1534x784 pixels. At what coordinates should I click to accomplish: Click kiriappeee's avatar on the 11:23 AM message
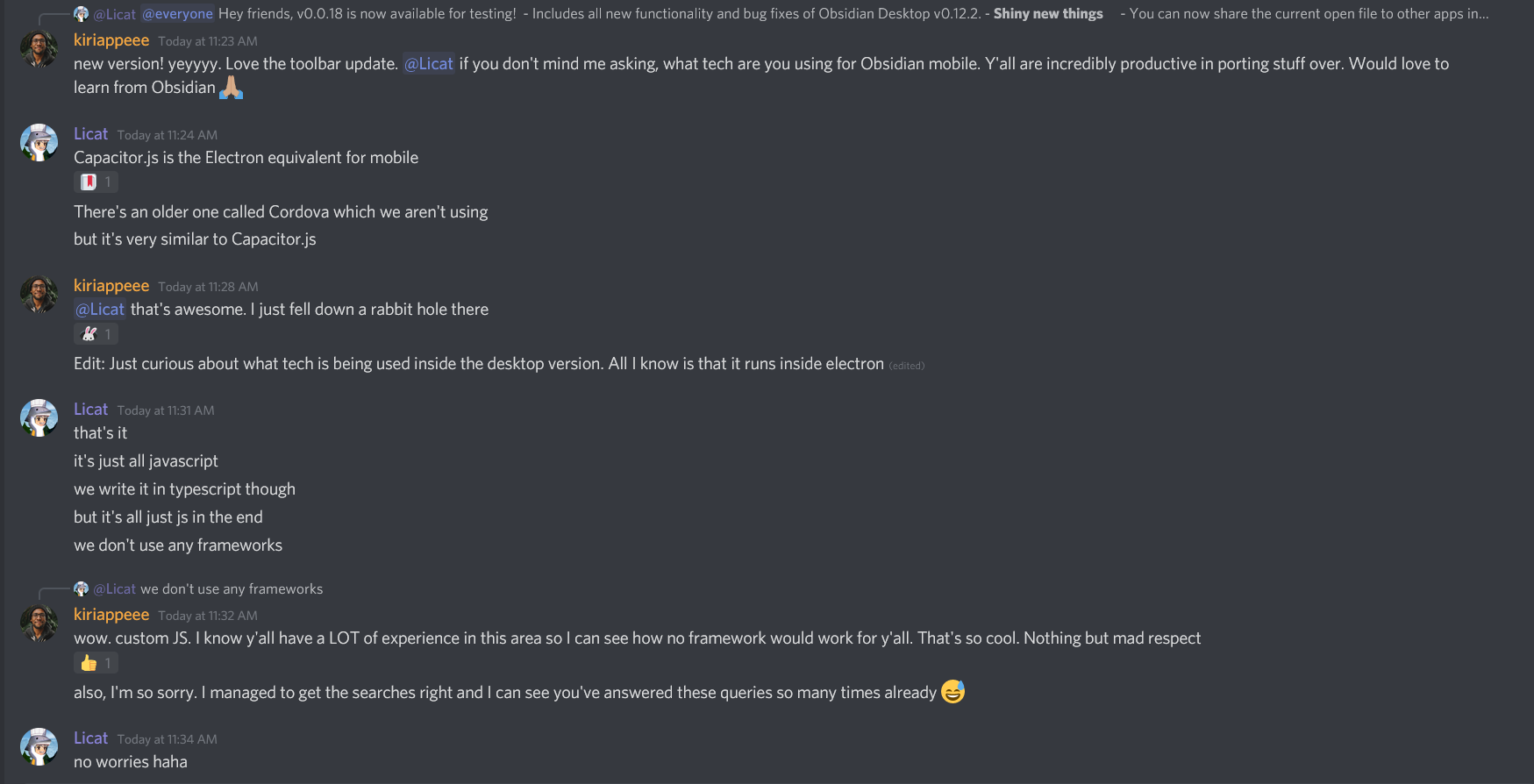[x=39, y=49]
